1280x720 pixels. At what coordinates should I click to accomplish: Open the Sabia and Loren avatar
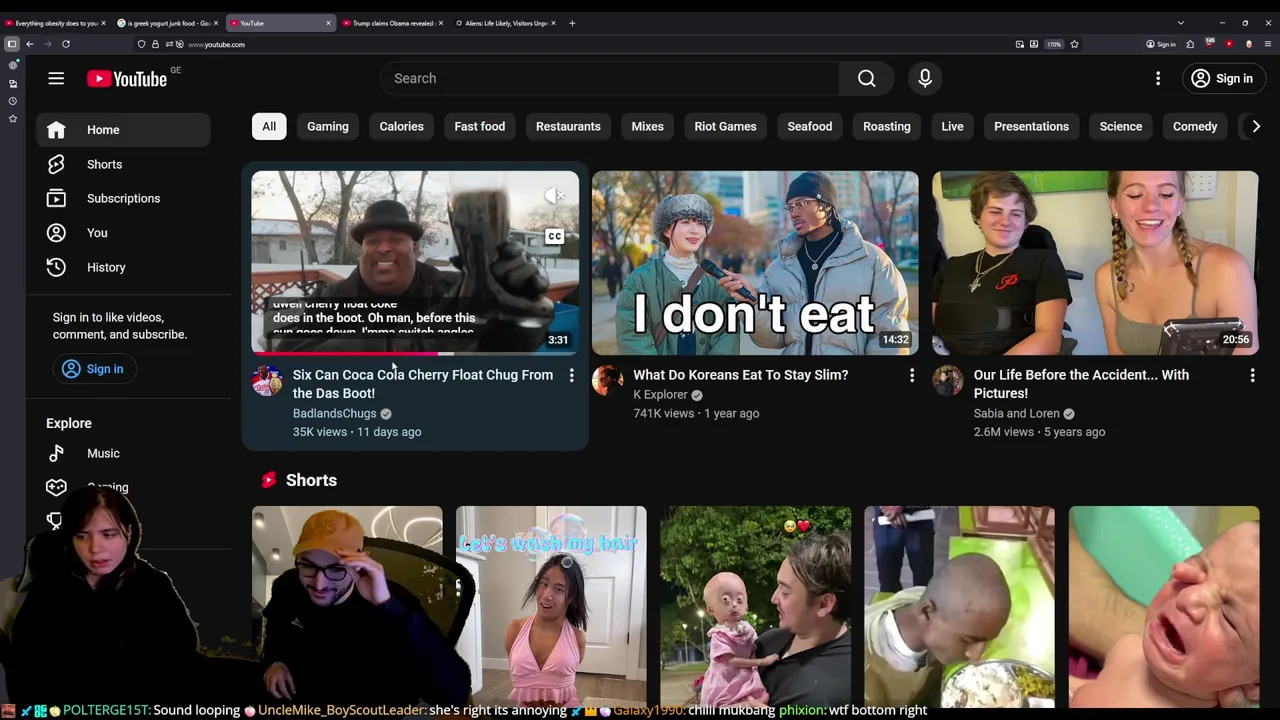pyautogui.click(x=947, y=381)
